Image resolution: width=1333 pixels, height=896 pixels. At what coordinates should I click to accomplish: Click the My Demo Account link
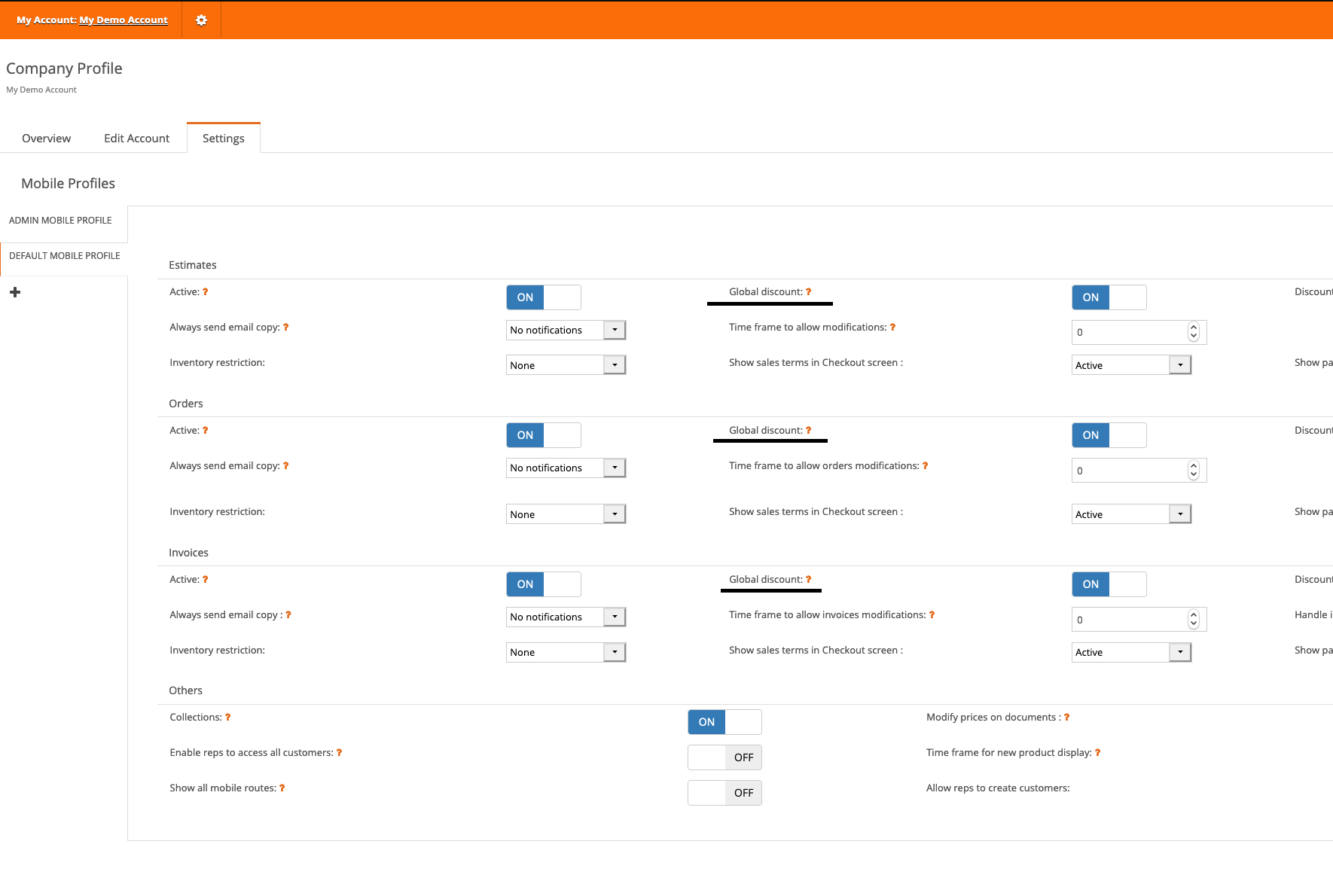(x=124, y=20)
